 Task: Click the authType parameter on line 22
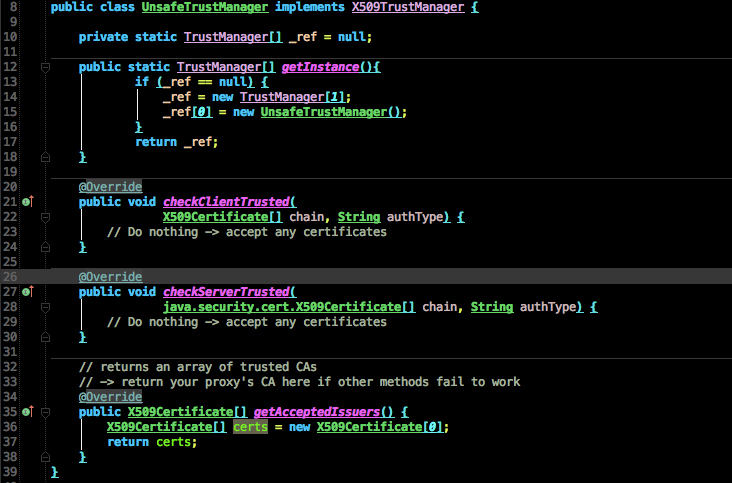coord(415,217)
